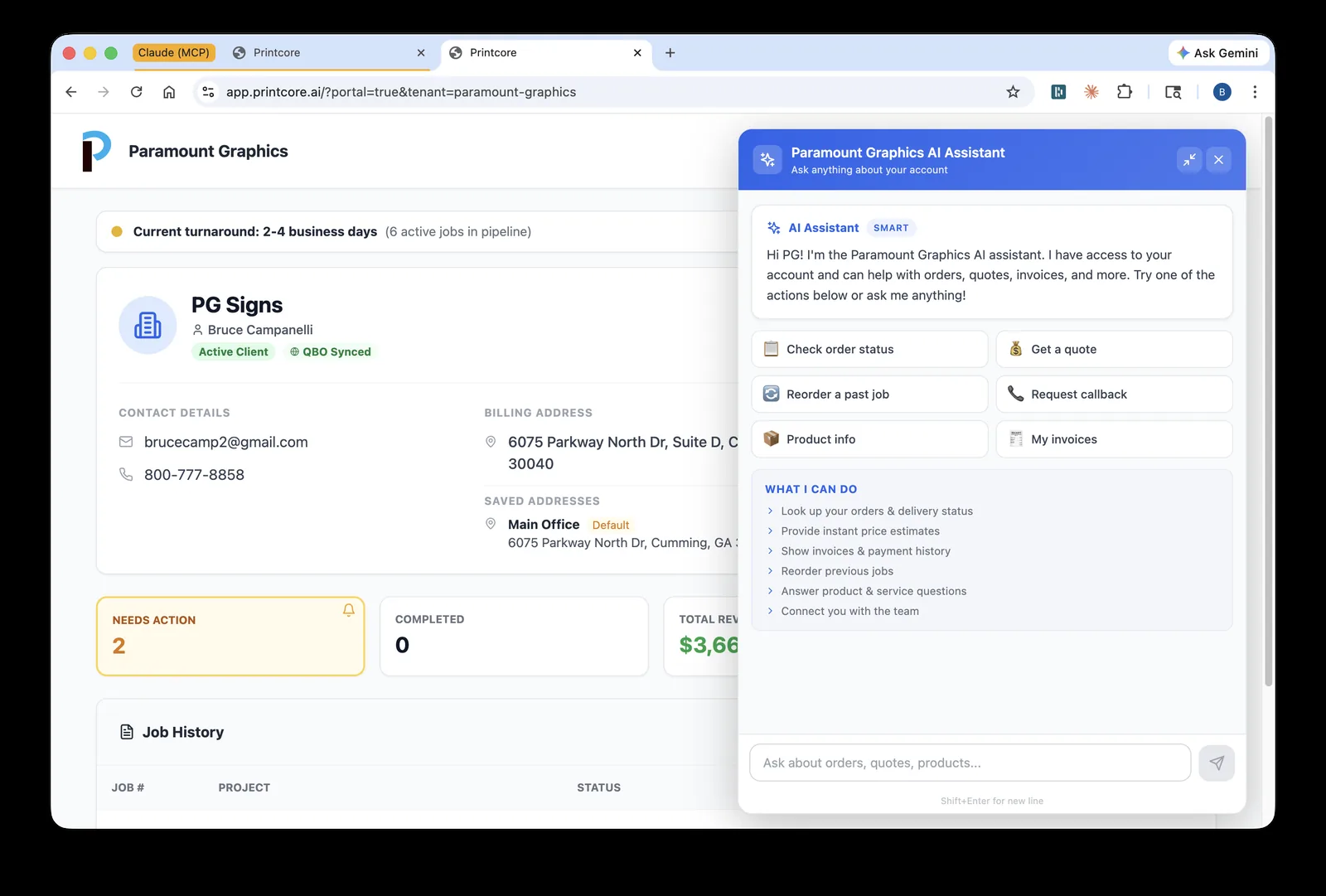
Task: Open the Completed card
Action: coord(514,637)
